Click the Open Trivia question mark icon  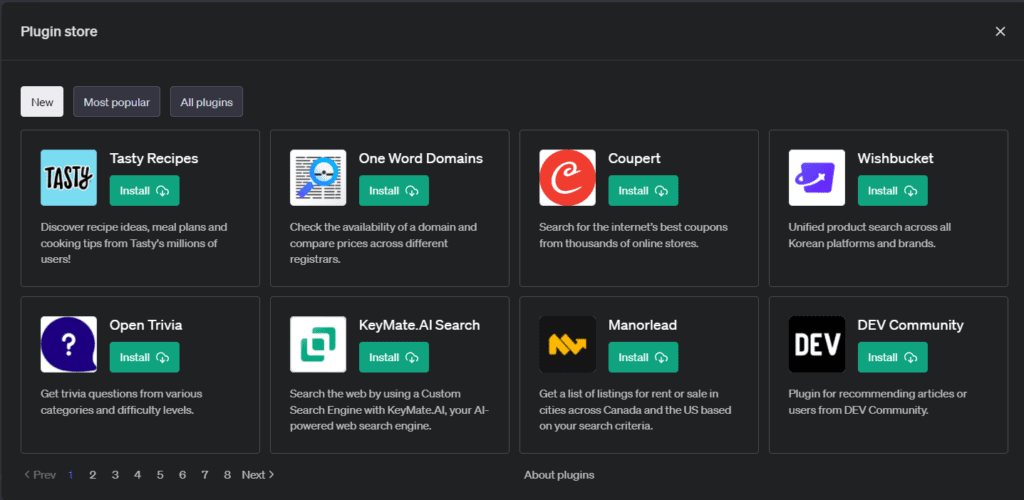(69, 344)
